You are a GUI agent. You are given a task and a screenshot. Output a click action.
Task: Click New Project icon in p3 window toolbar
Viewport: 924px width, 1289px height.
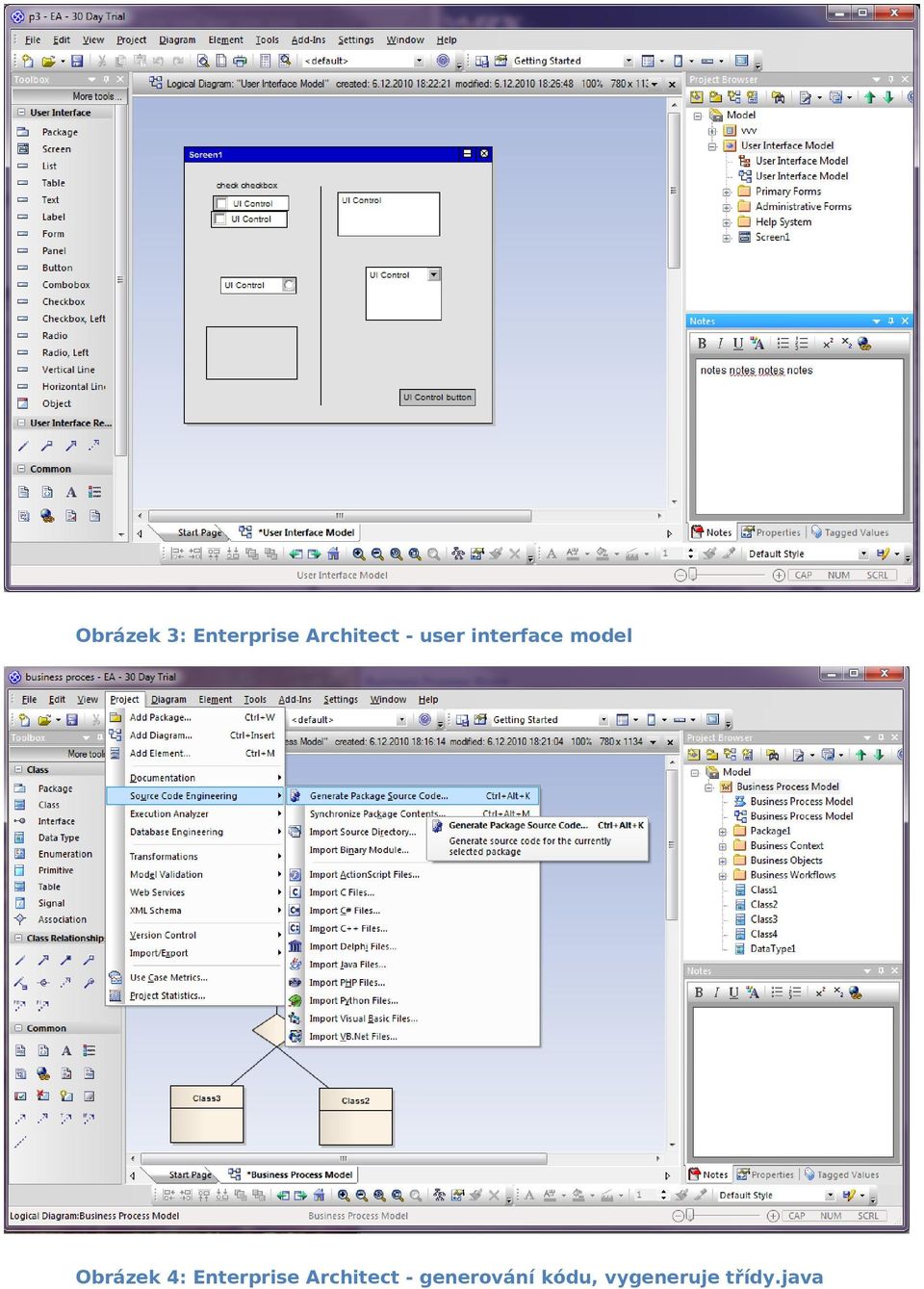coord(27,61)
